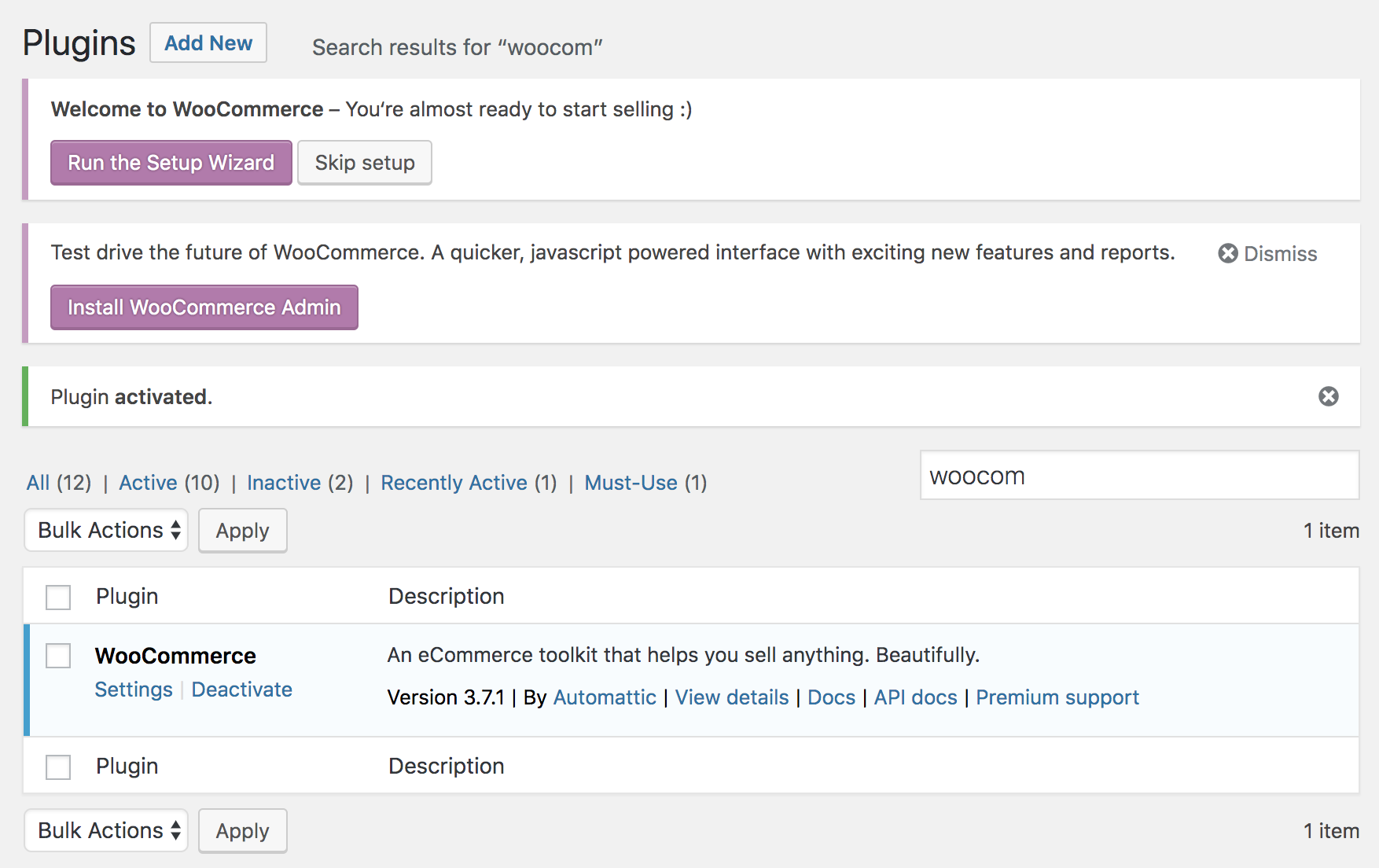1379x868 pixels.
Task: Click the top Description column header
Action: 447,597
